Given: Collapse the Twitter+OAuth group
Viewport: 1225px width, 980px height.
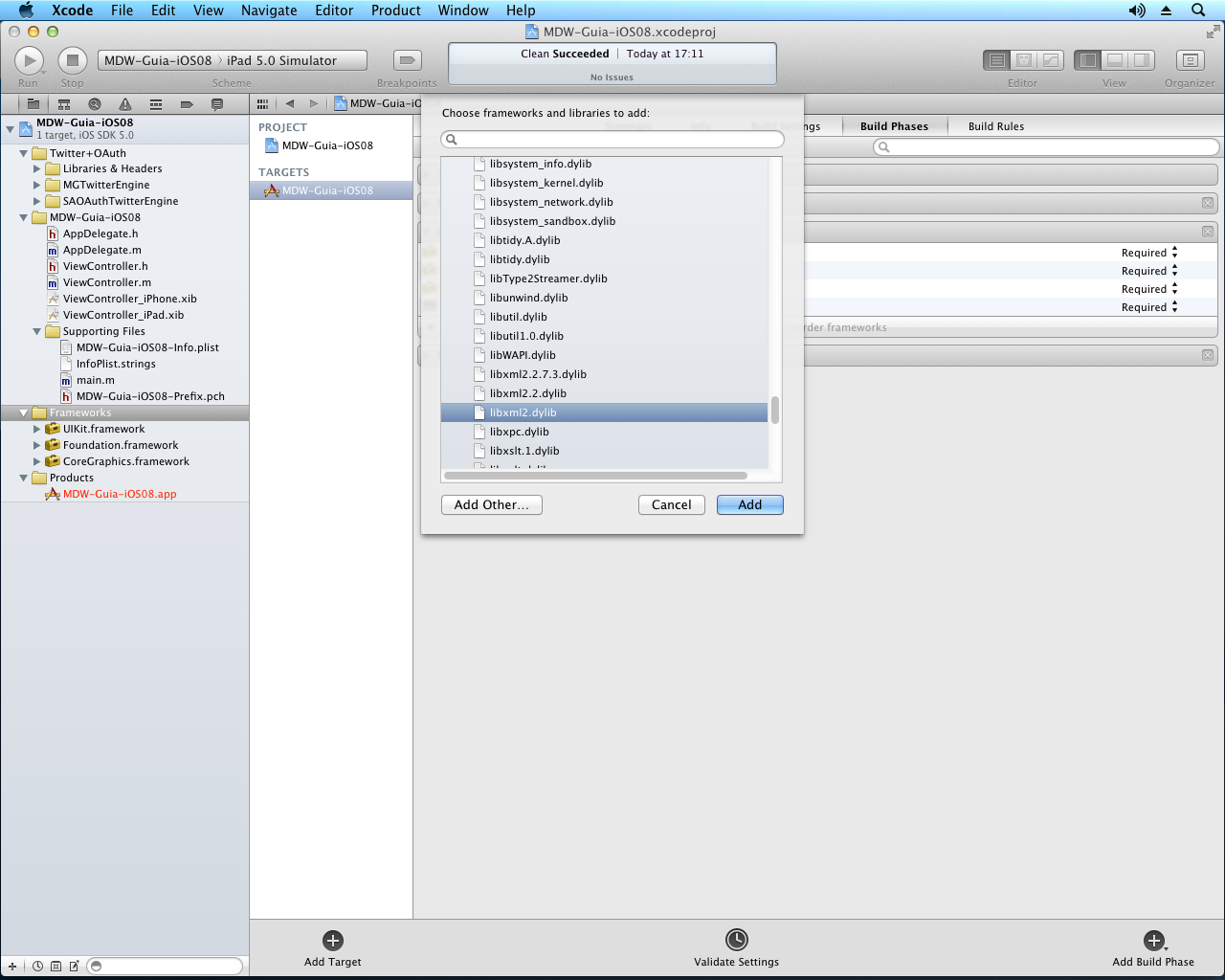Looking at the screenshot, I should coord(24,153).
